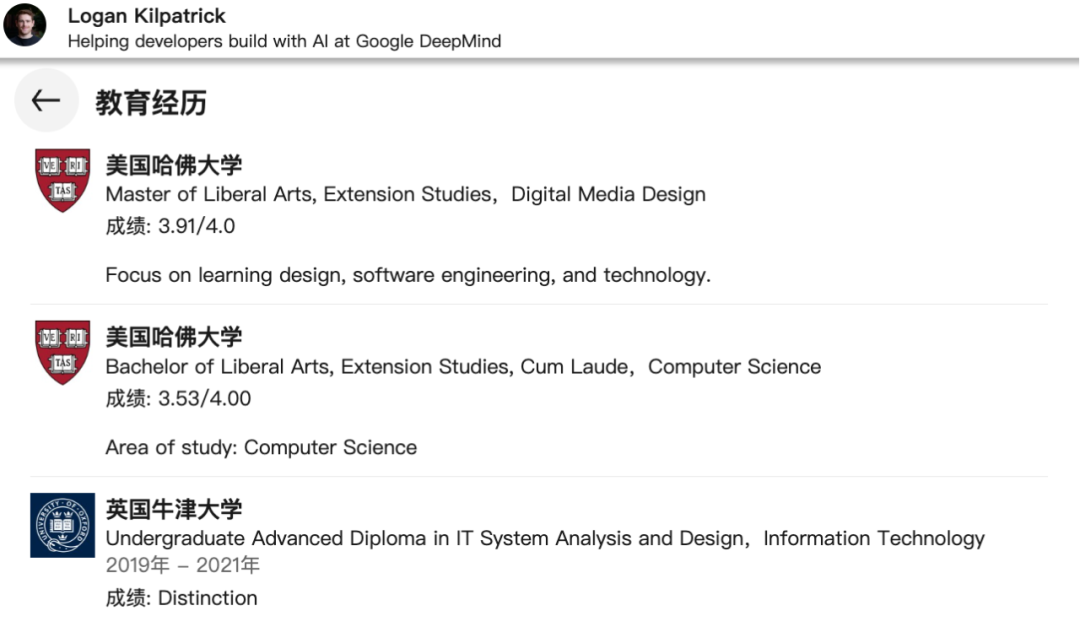Click the University of Oxford logo

tap(62, 525)
